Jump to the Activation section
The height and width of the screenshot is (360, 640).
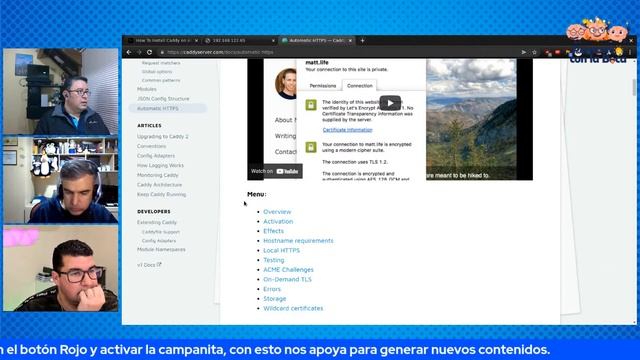point(278,221)
